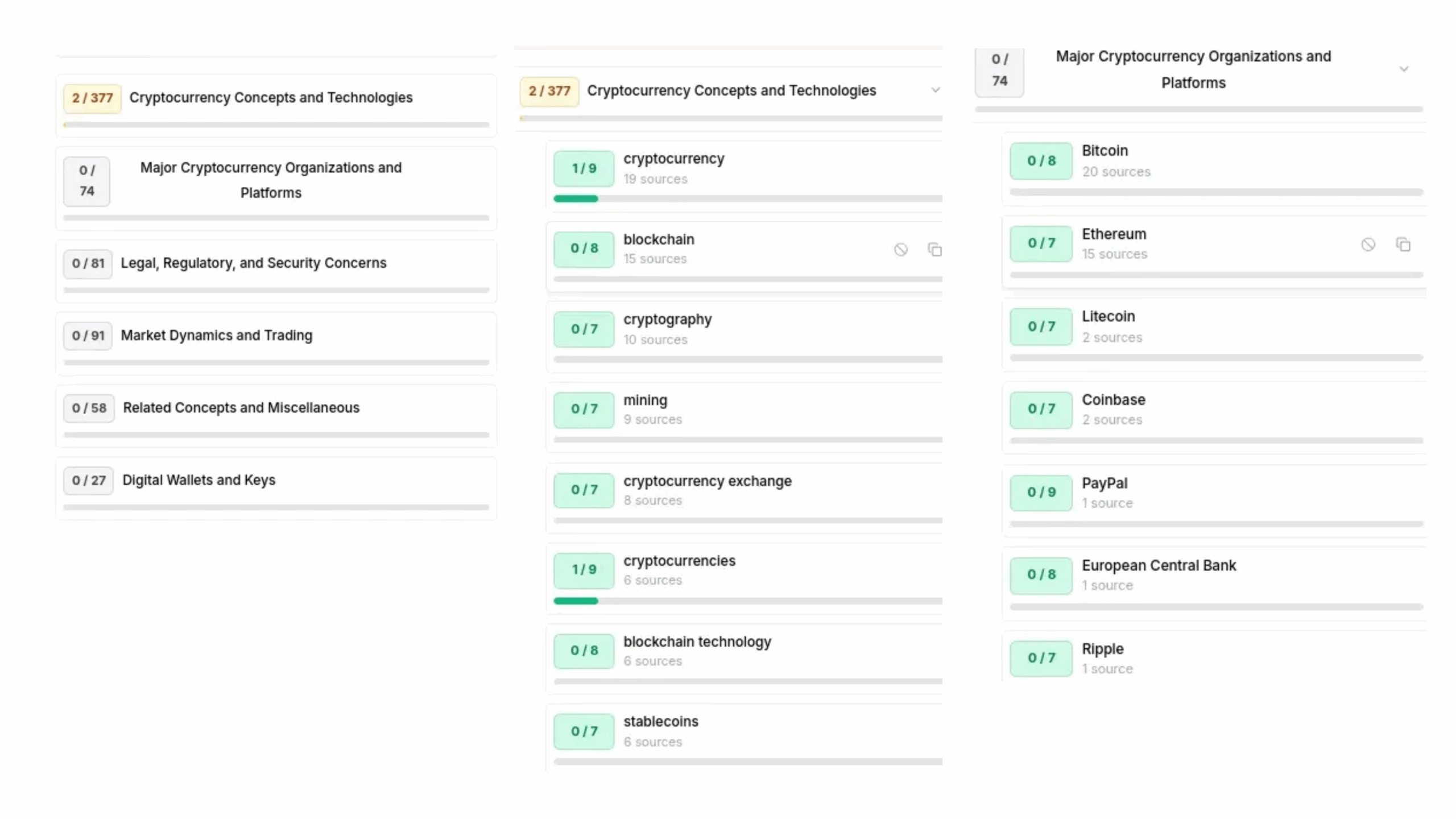Select Related Concepts and Miscellaneous category
This screenshot has height=819, width=1456.
(276, 416)
